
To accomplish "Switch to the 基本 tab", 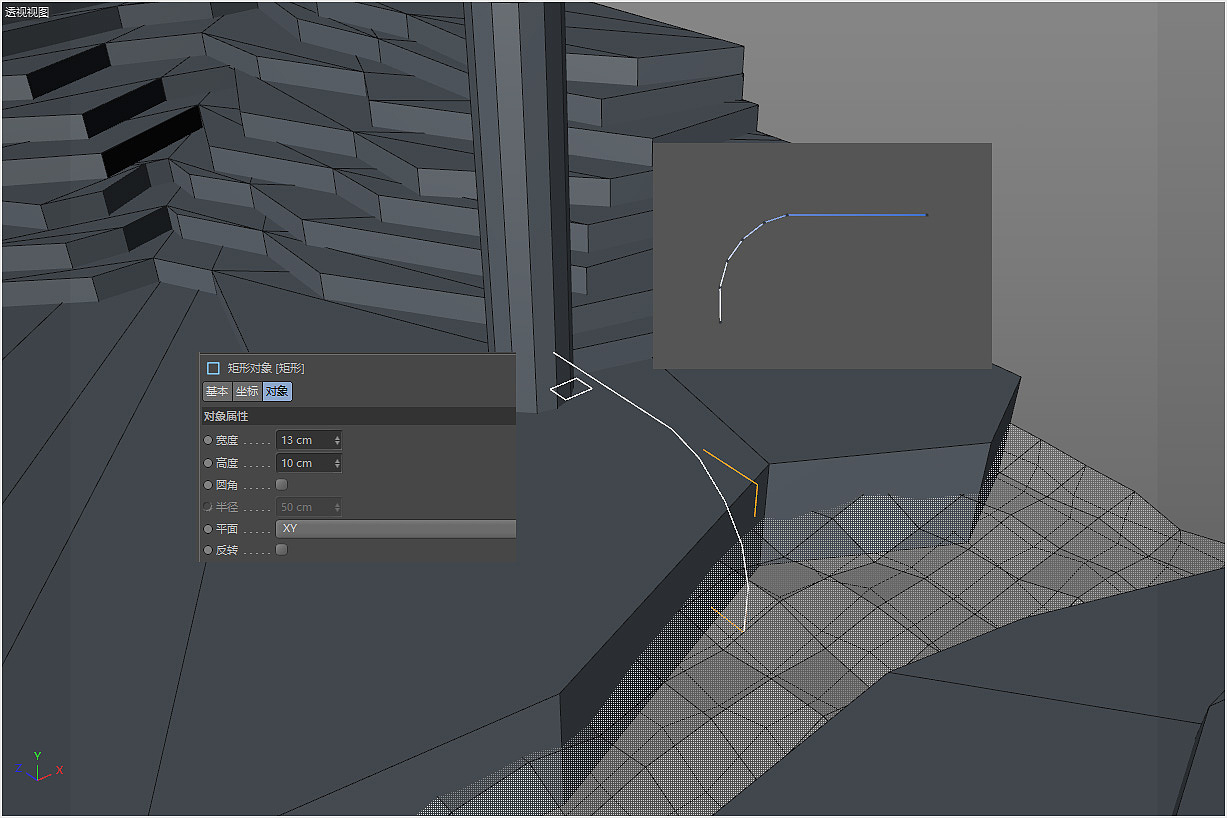I will (217, 392).
